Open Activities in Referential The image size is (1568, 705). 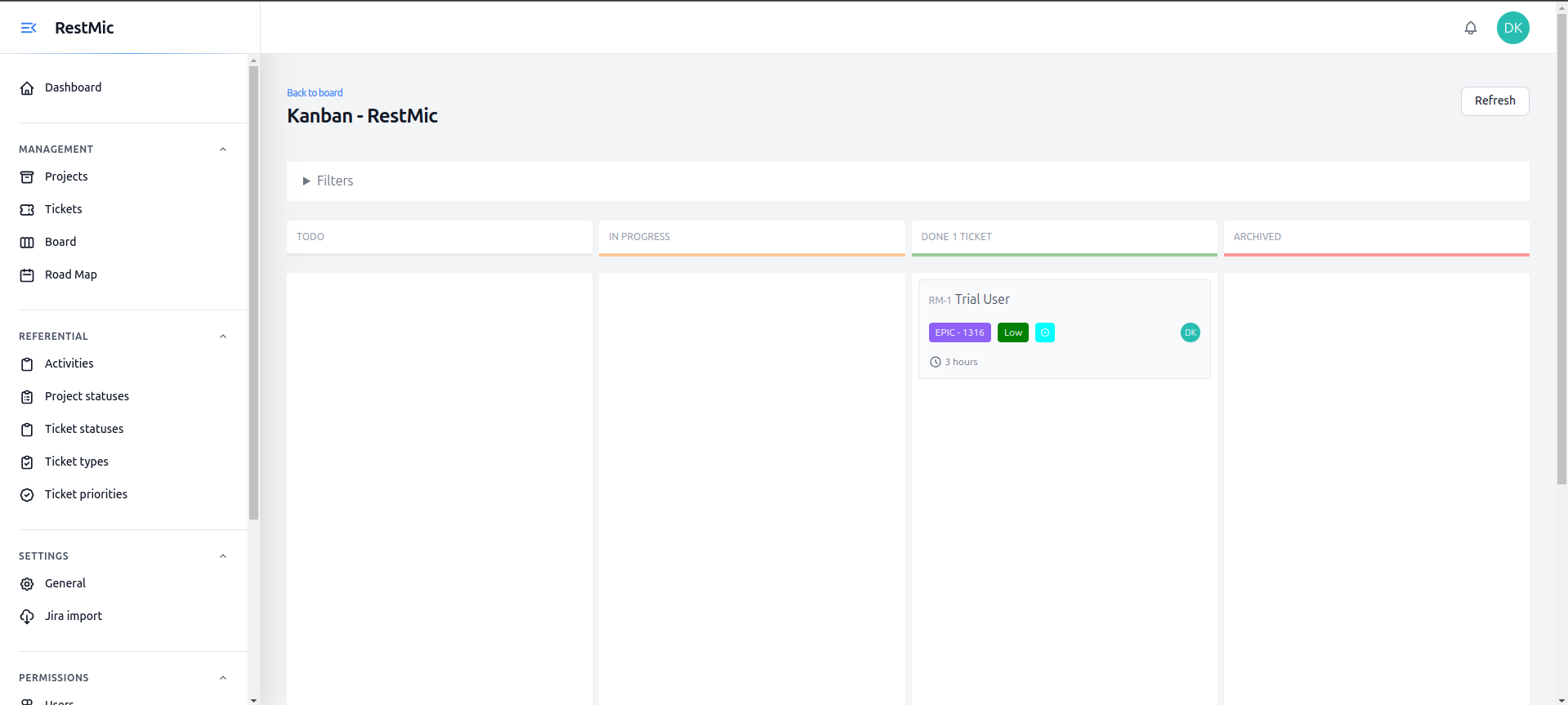pos(69,364)
